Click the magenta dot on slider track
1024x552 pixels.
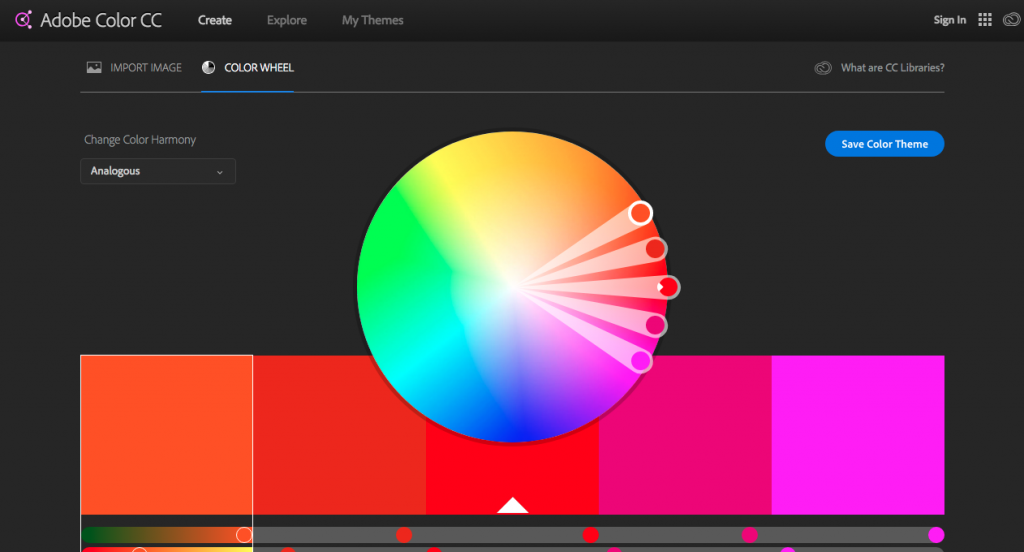click(x=936, y=535)
